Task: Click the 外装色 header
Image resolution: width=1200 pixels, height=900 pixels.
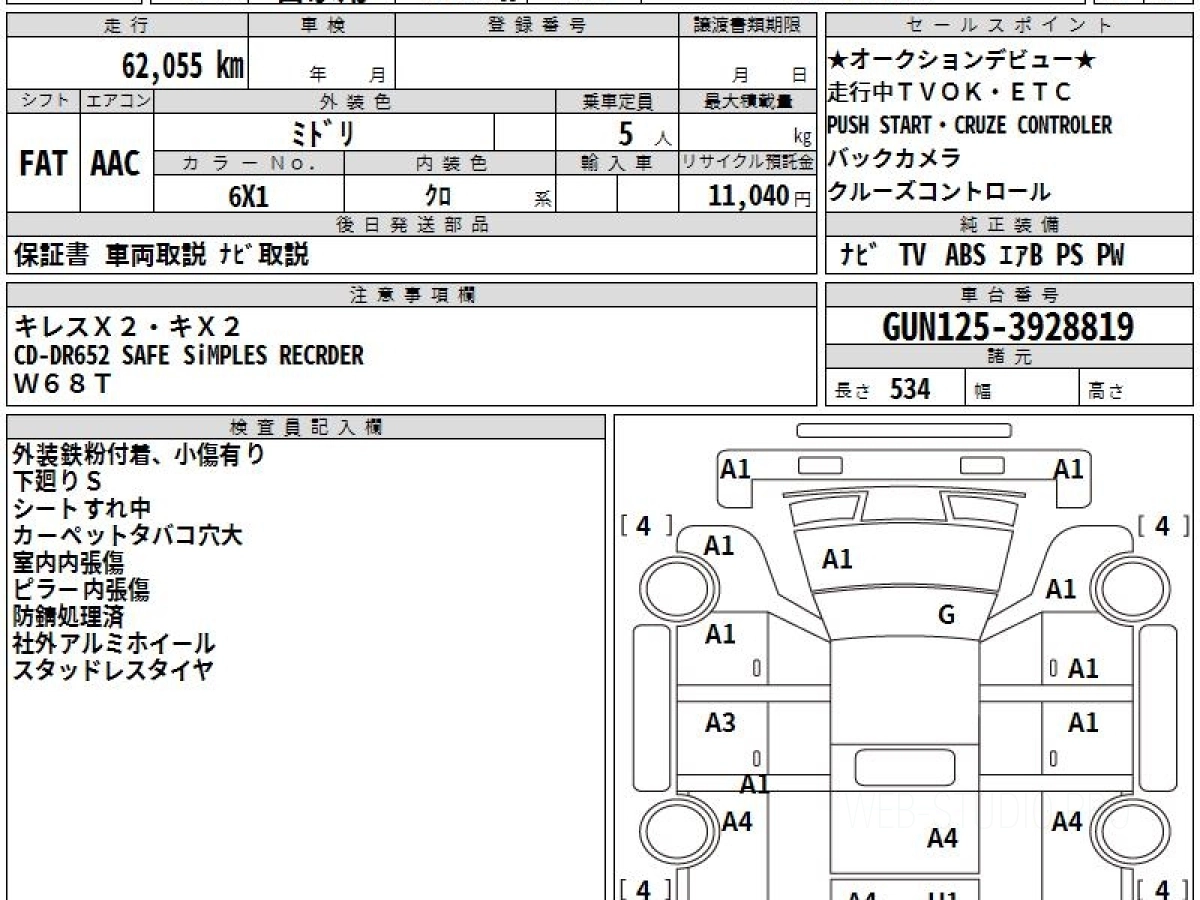Action: 355,101
